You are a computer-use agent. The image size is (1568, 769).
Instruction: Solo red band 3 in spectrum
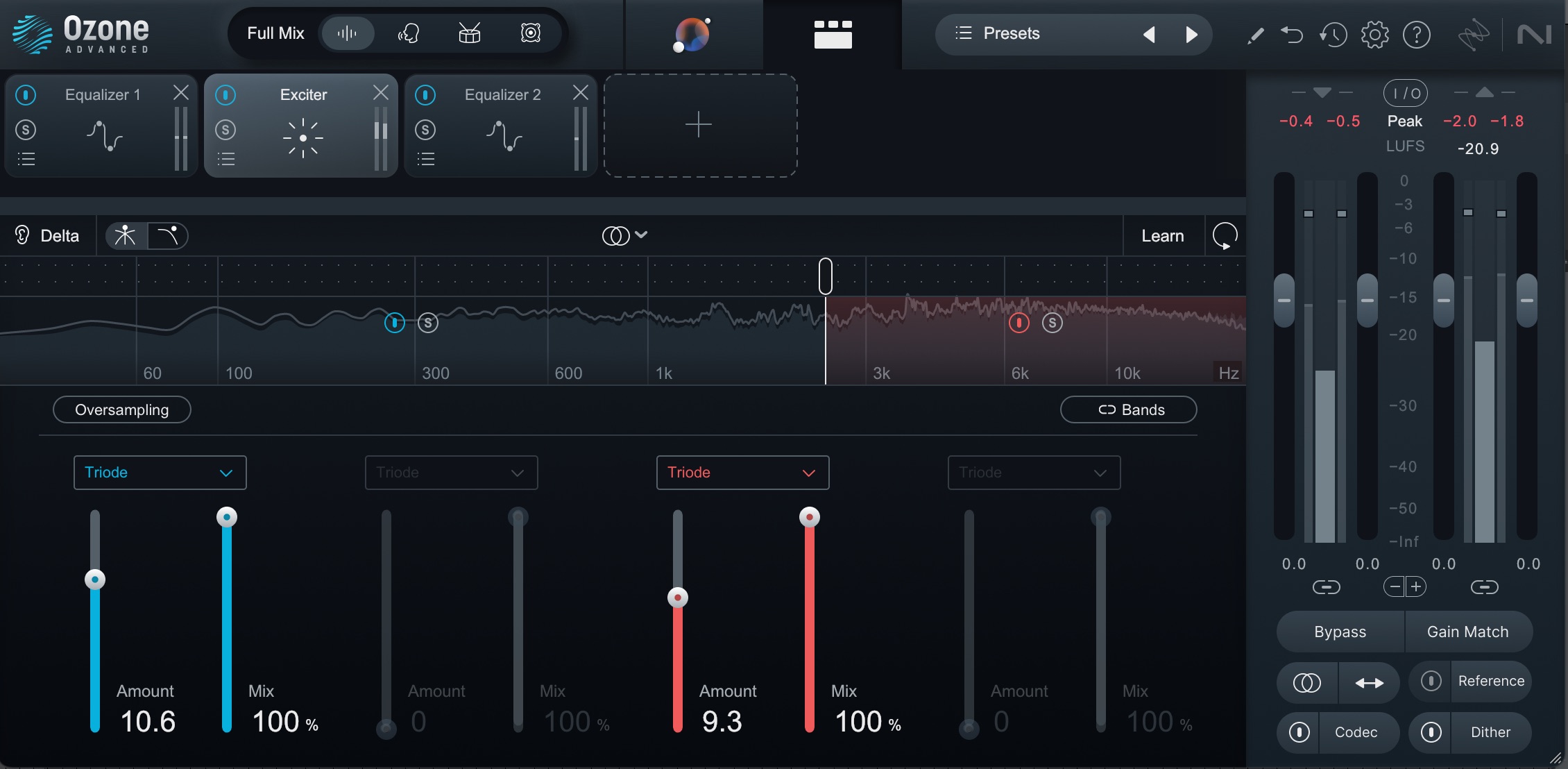coord(1053,323)
